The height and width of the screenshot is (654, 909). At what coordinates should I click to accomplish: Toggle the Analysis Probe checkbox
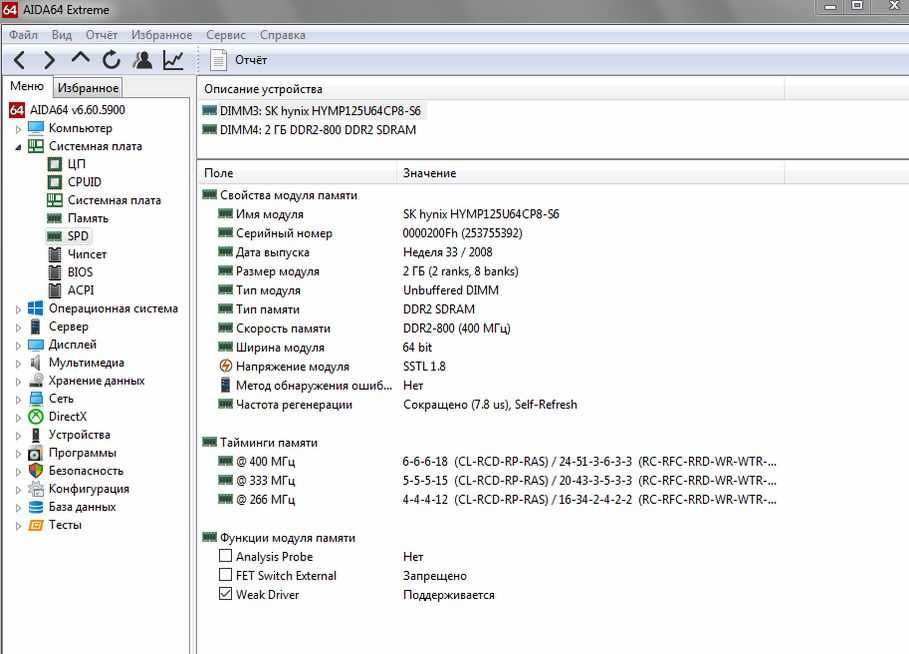(226, 556)
